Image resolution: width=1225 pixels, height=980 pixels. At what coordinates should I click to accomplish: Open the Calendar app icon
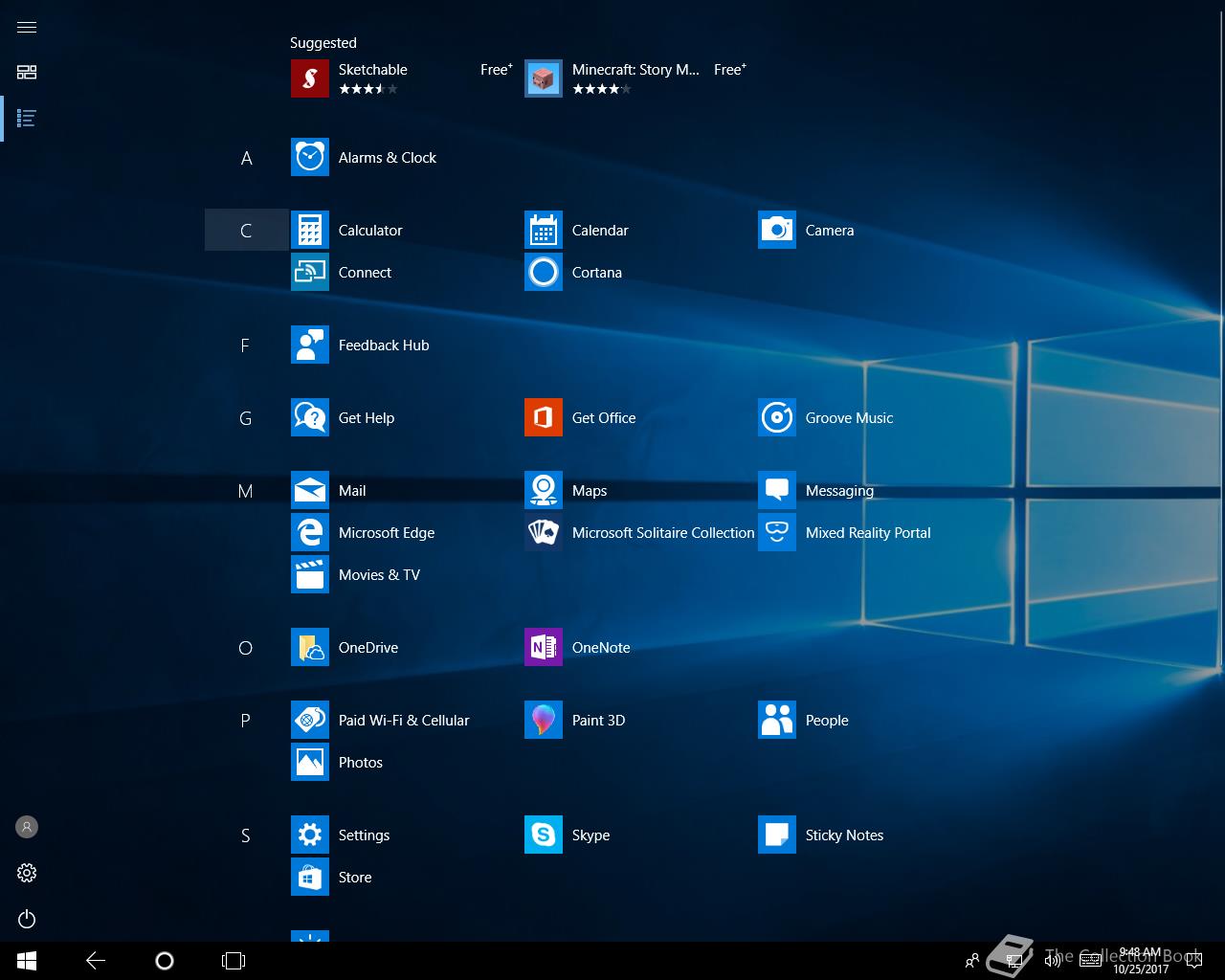pos(544,230)
